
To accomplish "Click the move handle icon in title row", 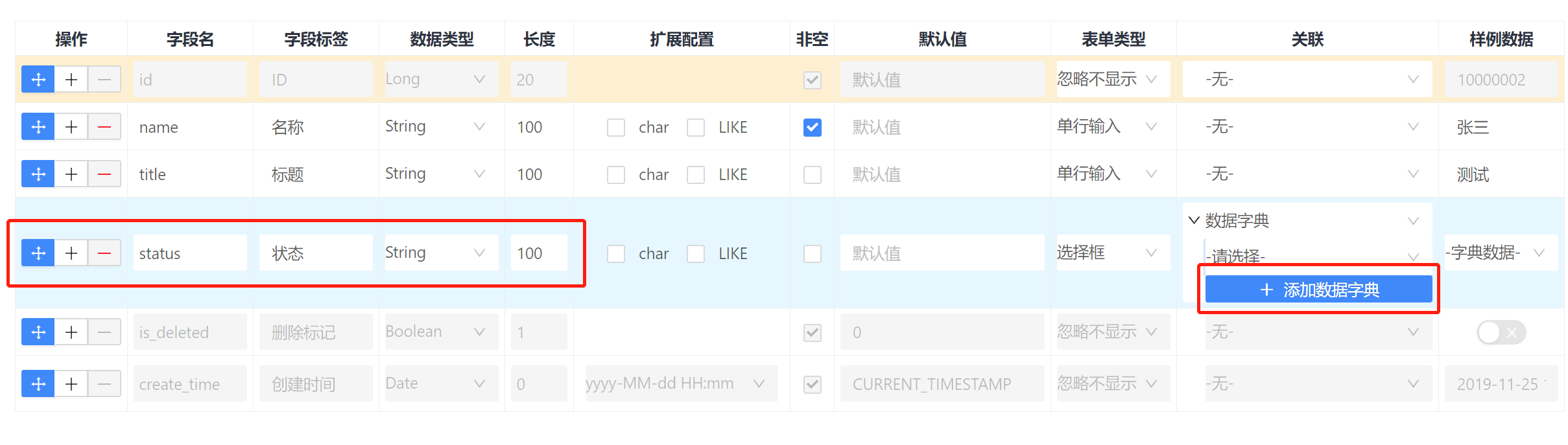I will coord(38,174).
